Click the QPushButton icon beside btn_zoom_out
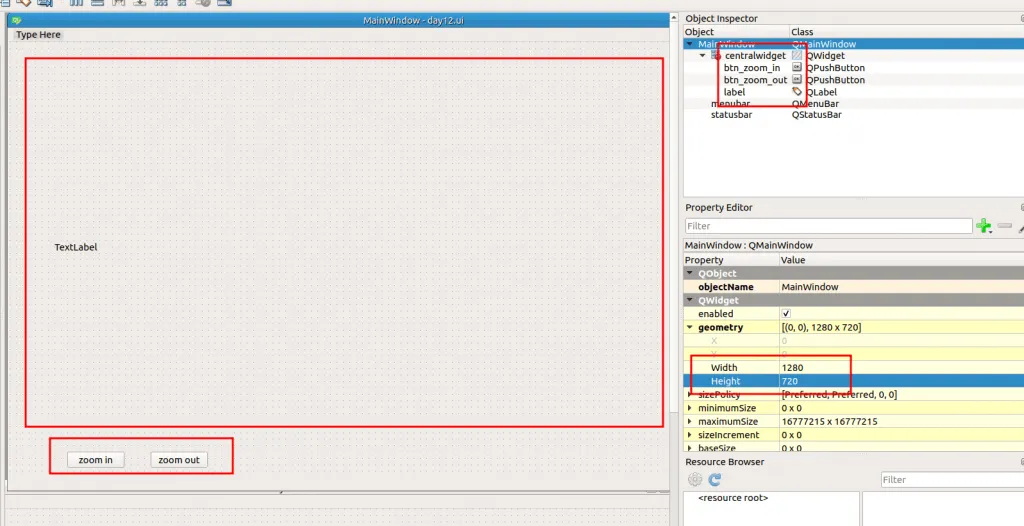Viewport: 1024px width, 526px height. click(x=797, y=80)
